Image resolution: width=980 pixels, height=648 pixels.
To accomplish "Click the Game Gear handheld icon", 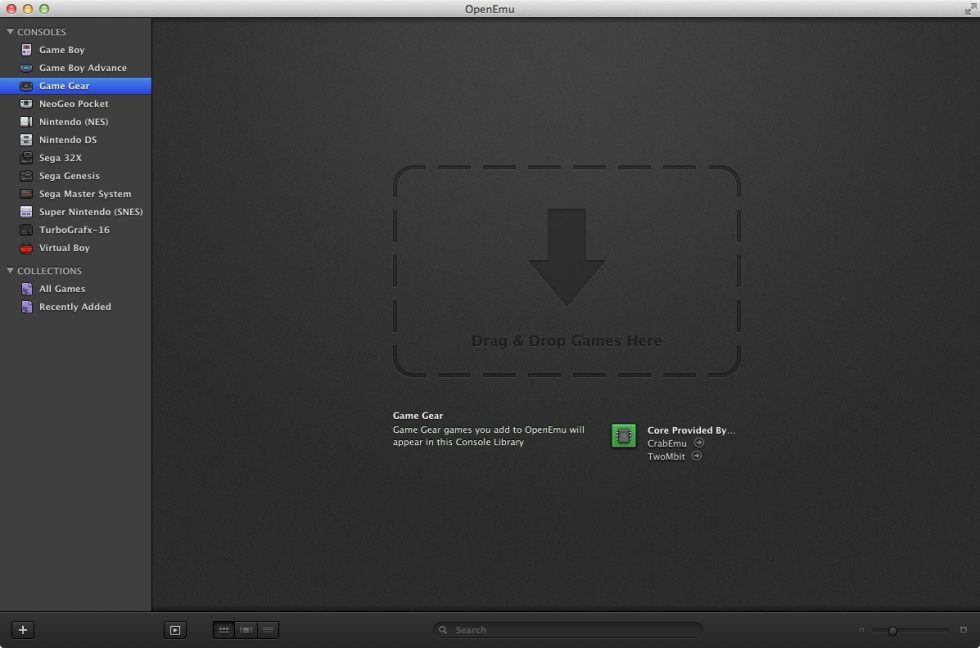I will click(x=26, y=86).
